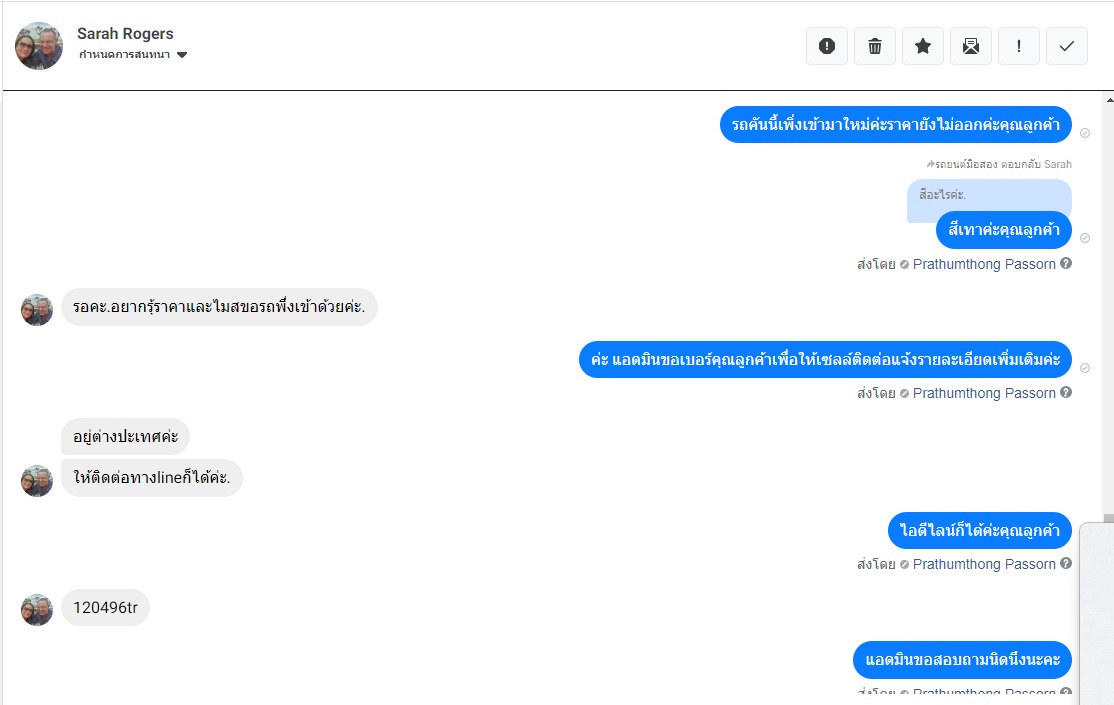Star this conversation for follow-up
Screen dimensions: 1114x705
[923, 46]
